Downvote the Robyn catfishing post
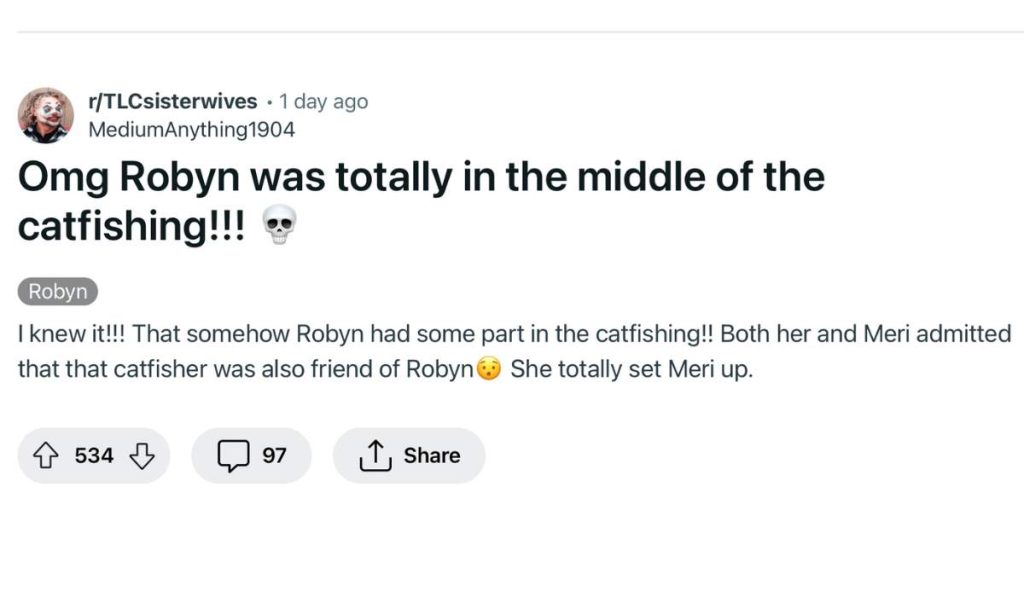1024x597 pixels. point(142,456)
